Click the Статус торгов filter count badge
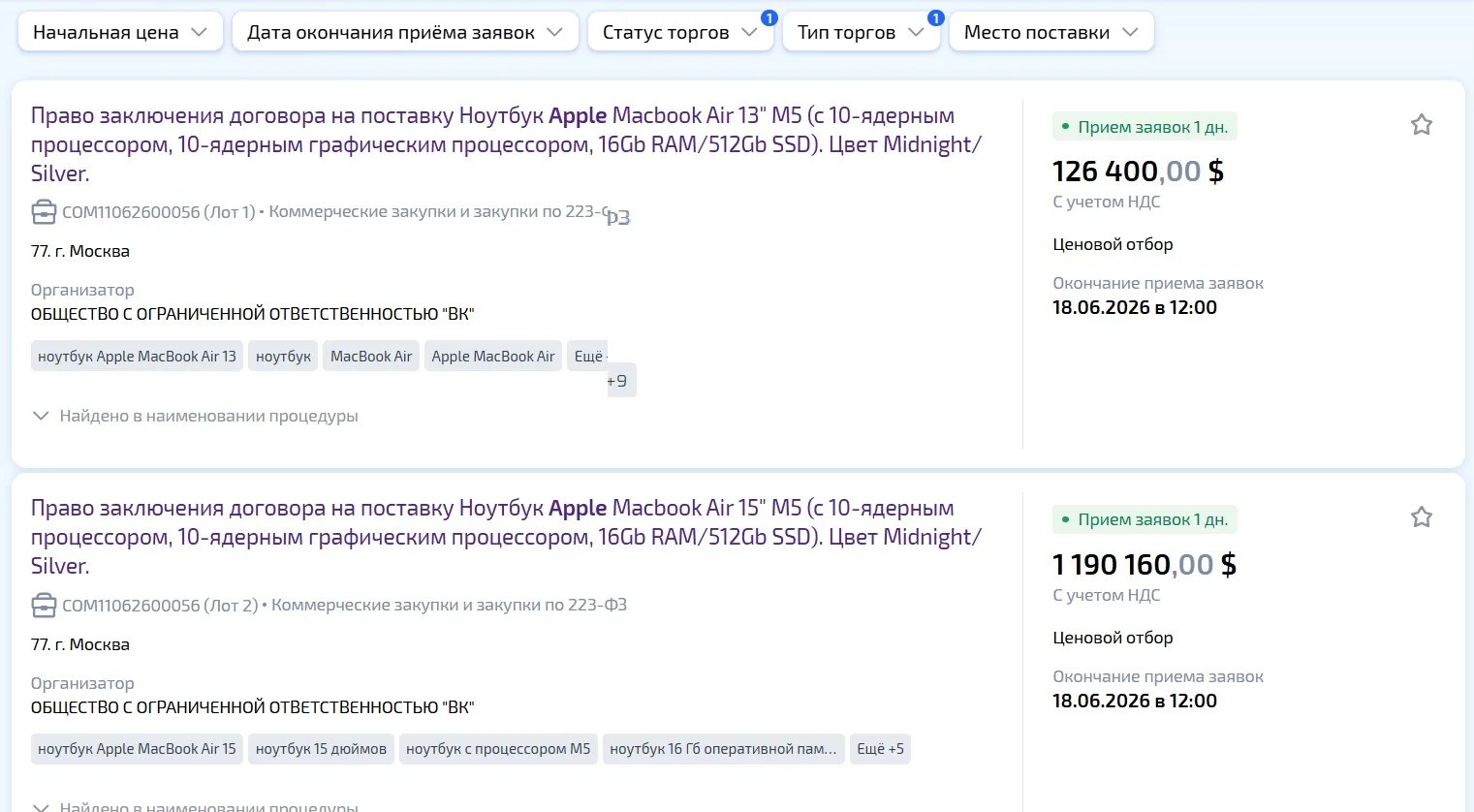 pyautogui.click(x=769, y=17)
